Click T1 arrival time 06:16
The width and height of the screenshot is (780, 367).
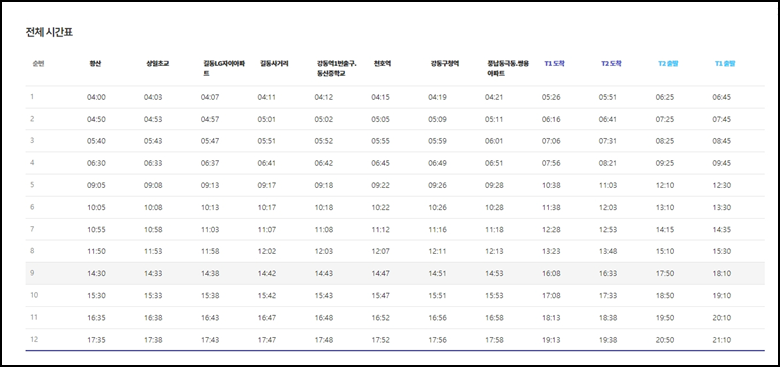tap(551, 119)
